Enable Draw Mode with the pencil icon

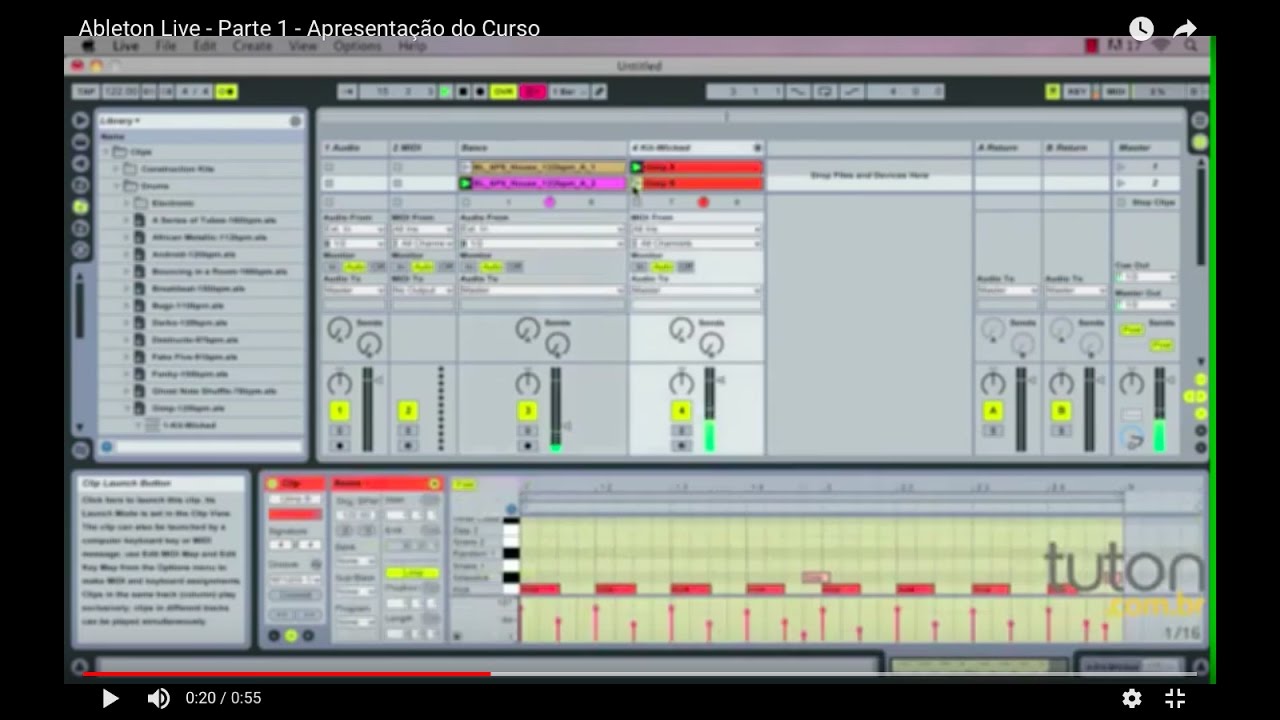tap(599, 92)
